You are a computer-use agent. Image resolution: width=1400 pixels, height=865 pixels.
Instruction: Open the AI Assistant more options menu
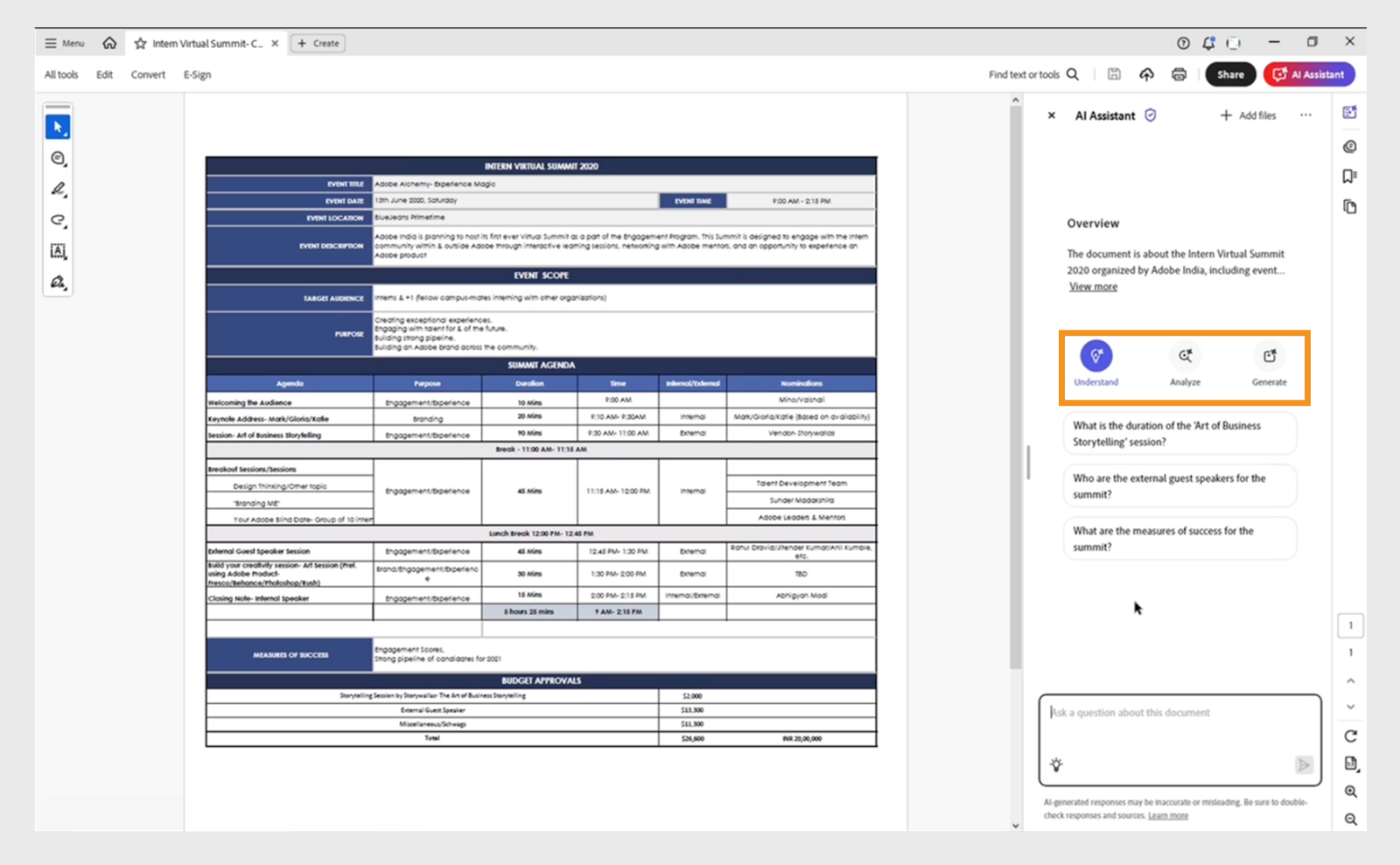1305,115
